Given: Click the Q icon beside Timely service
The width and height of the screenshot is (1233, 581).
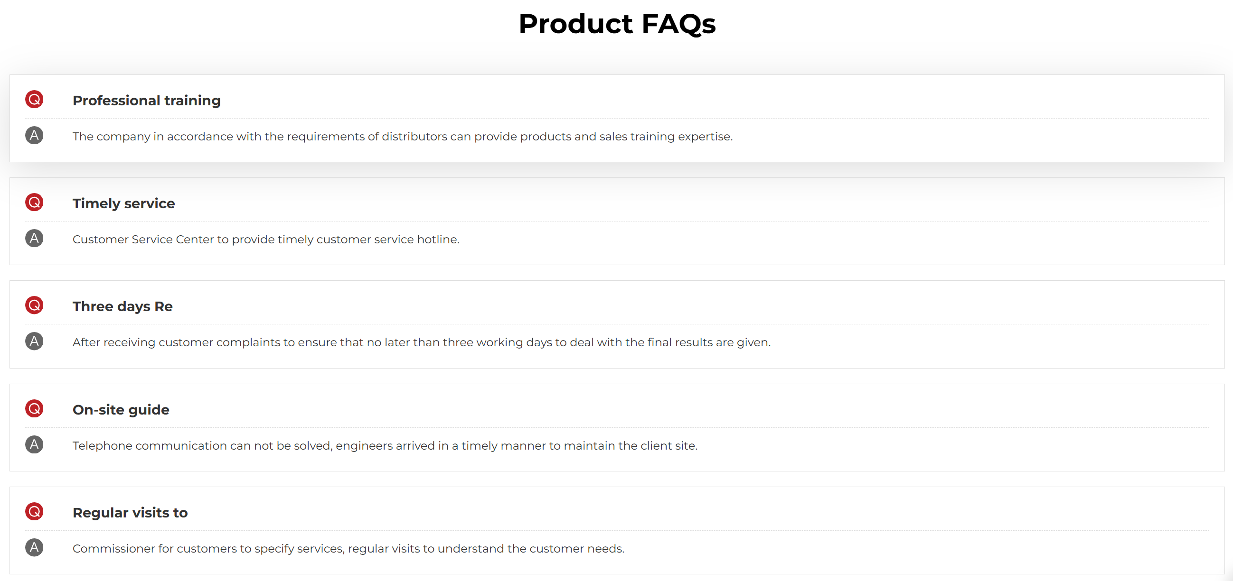Looking at the screenshot, I should click(35, 203).
